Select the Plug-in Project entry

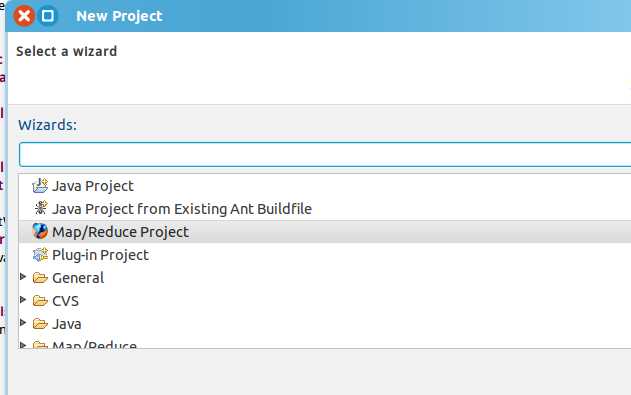[x=101, y=255]
